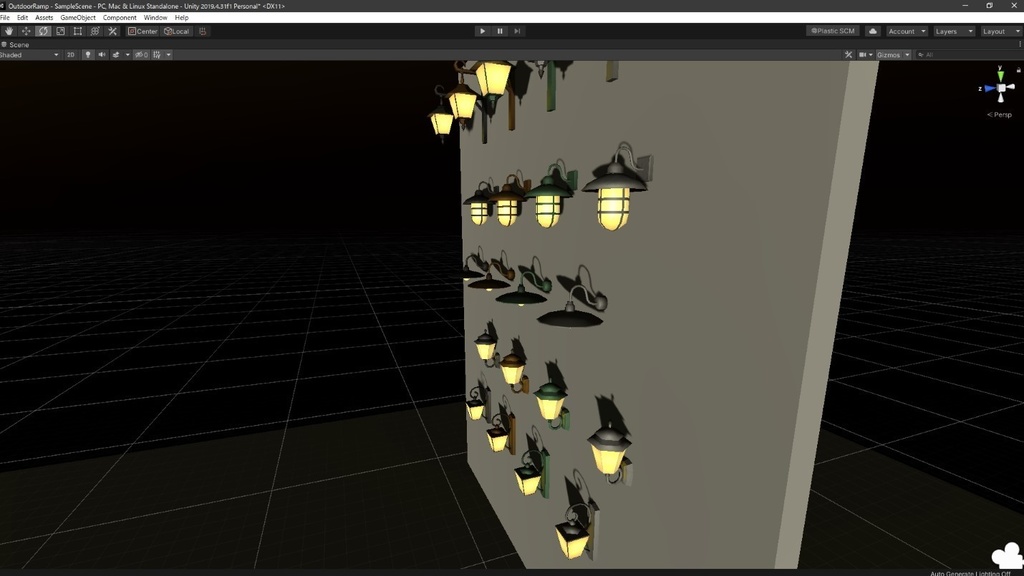This screenshot has height=576, width=1024.
Task: Open the Layers dropdown
Action: coord(953,31)
